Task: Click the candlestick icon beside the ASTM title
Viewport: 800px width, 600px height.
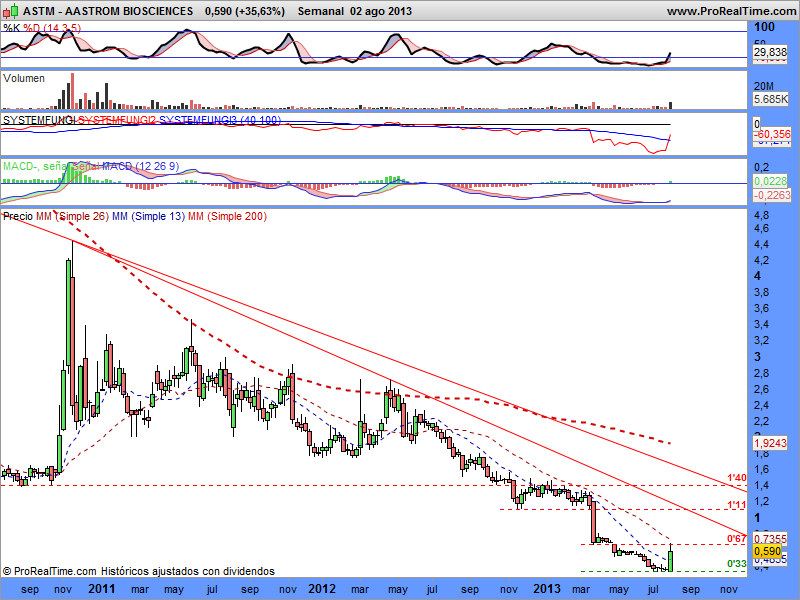Action: coord(11,10)
